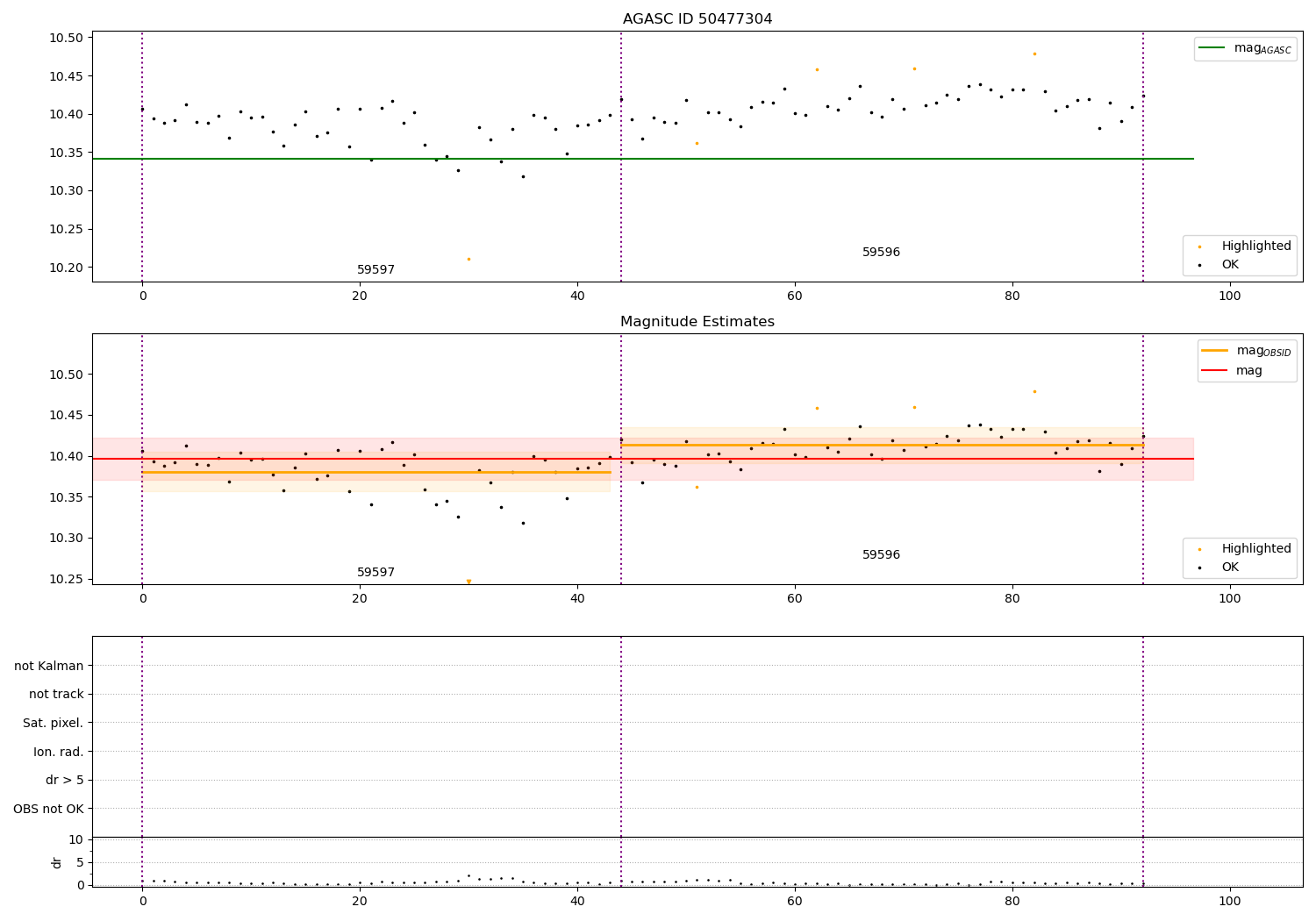Click the 'dr > 5' axis label
This screenshot has width=1316, height=921.
coord(65,780)
